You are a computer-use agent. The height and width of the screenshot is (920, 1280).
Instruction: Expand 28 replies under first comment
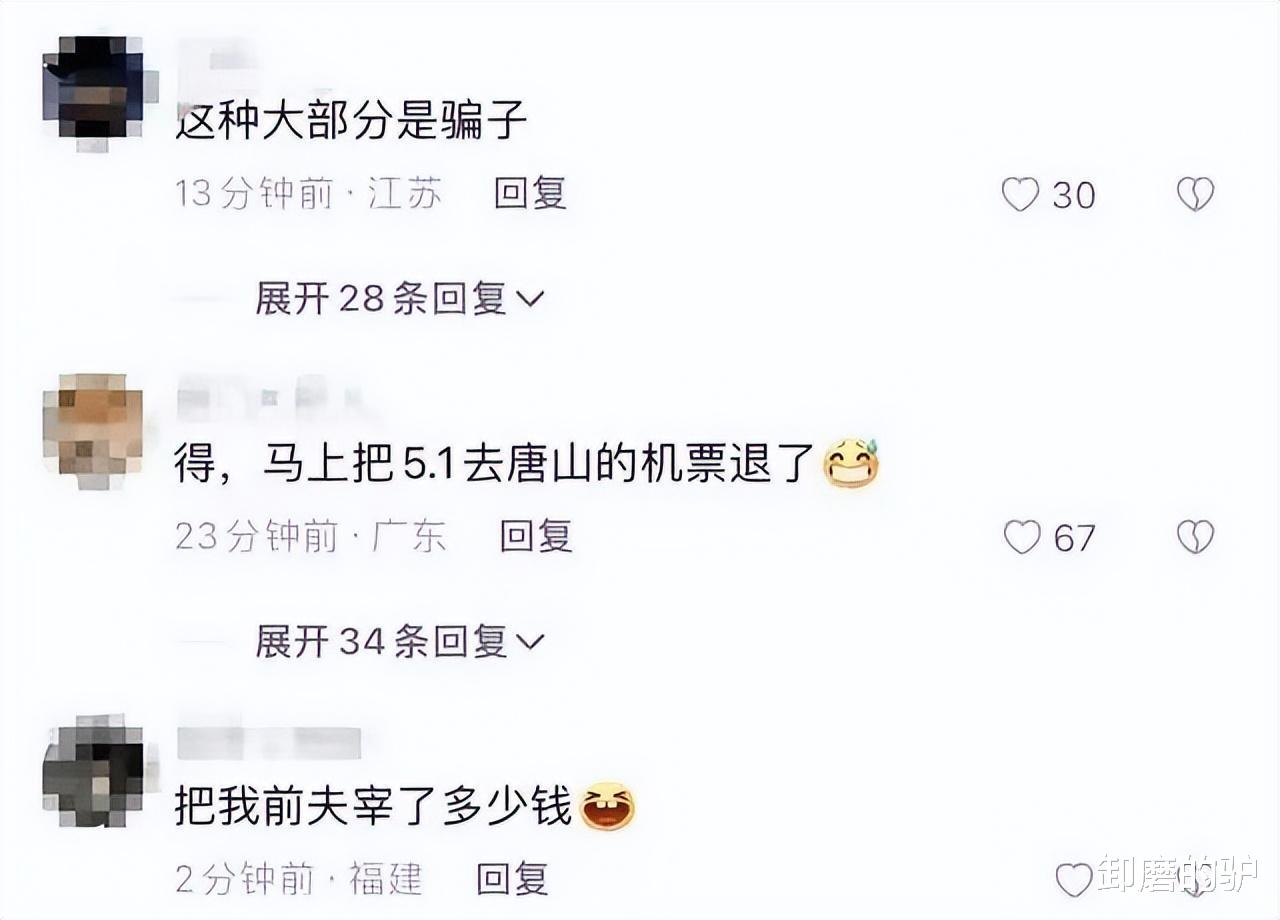pyautogui.click(x=399, y=297)
